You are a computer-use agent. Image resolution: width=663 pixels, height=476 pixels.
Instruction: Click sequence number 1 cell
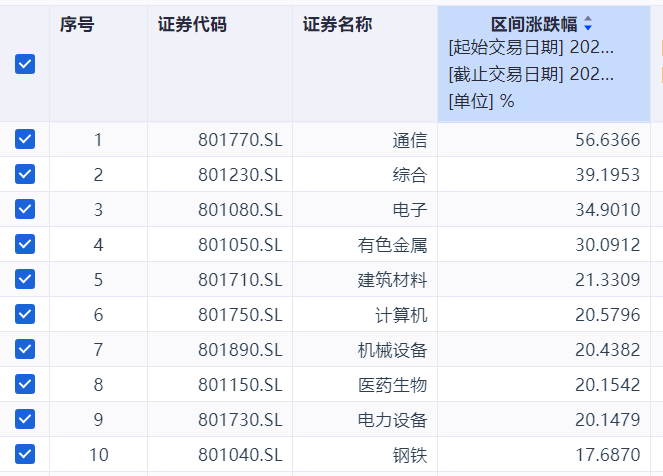pyautogui.click(x=98, y=140)
